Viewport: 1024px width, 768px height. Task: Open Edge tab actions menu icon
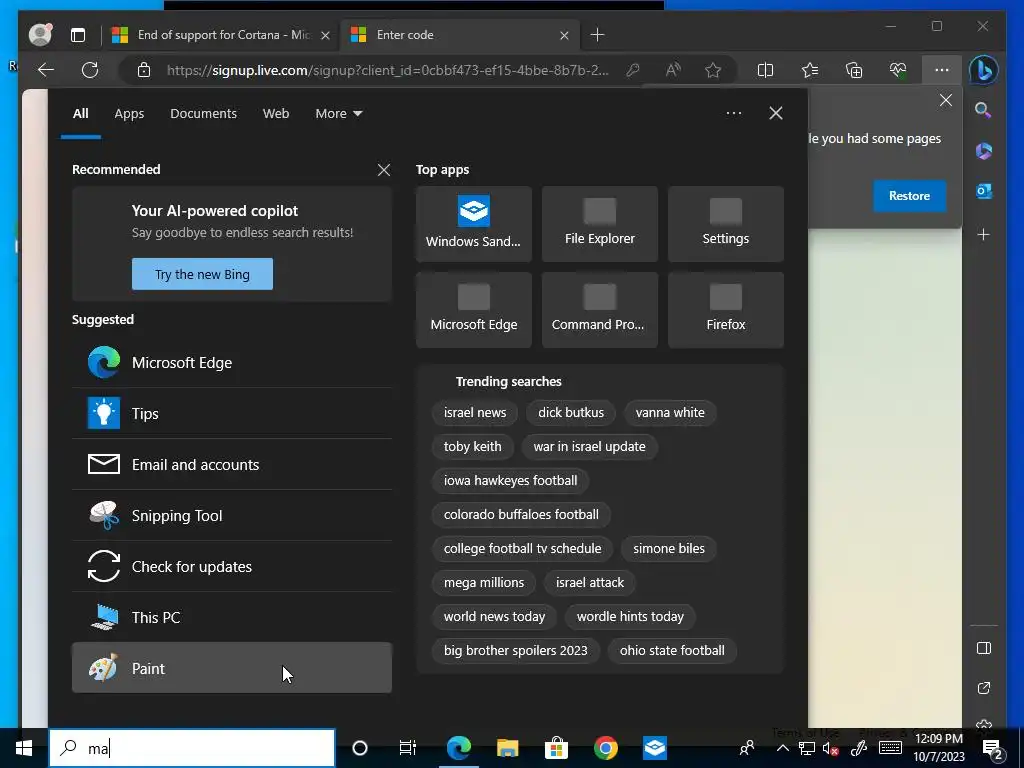[x=78, y=35]
